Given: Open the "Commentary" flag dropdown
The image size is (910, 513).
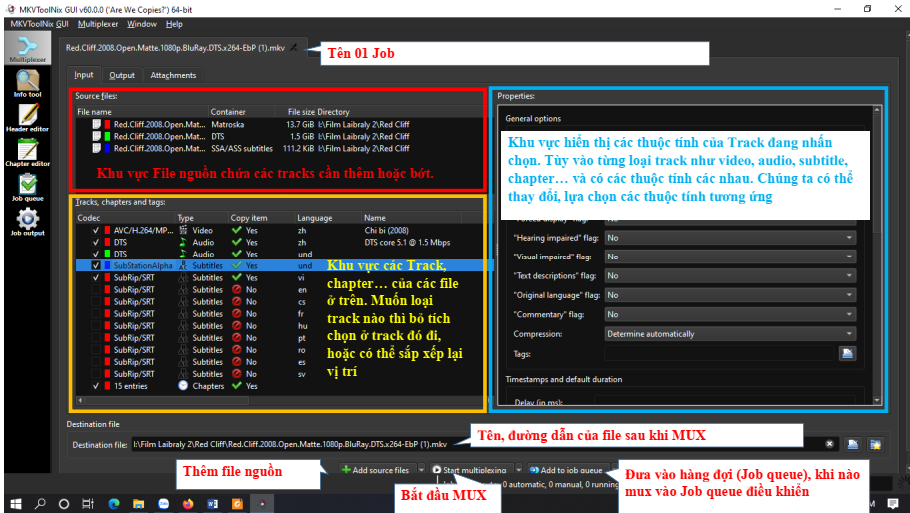Looking at the screenshot, I should point(730,314).
